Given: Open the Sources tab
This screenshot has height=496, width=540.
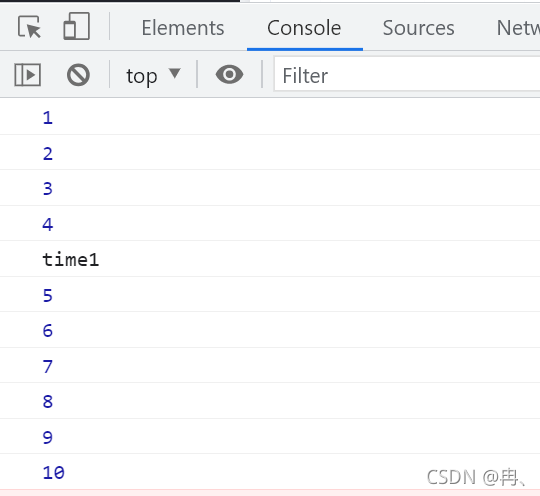Looking at the screenshot, I should (418, 28).
